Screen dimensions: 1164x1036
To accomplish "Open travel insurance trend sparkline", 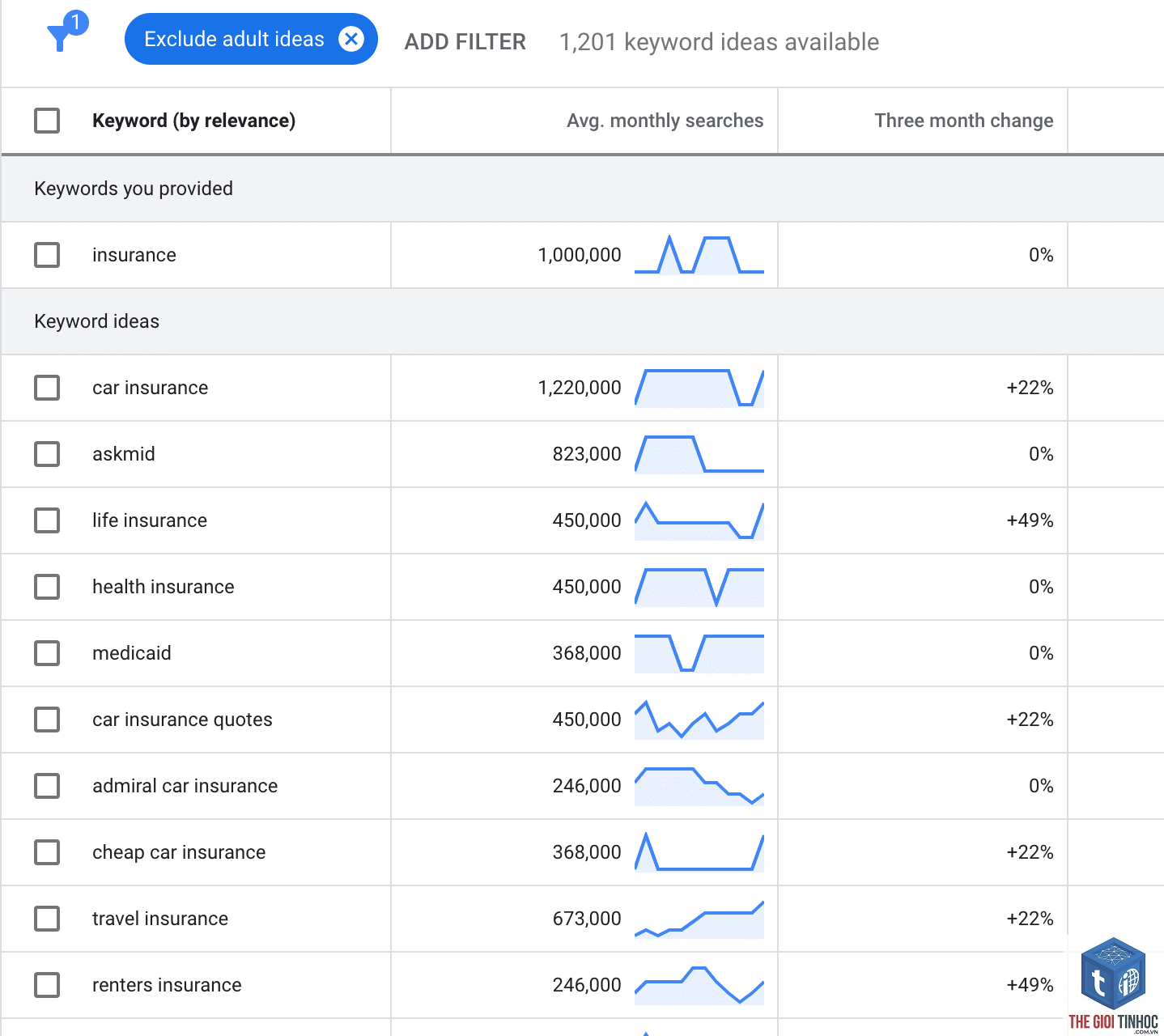I will click(699, 919).
